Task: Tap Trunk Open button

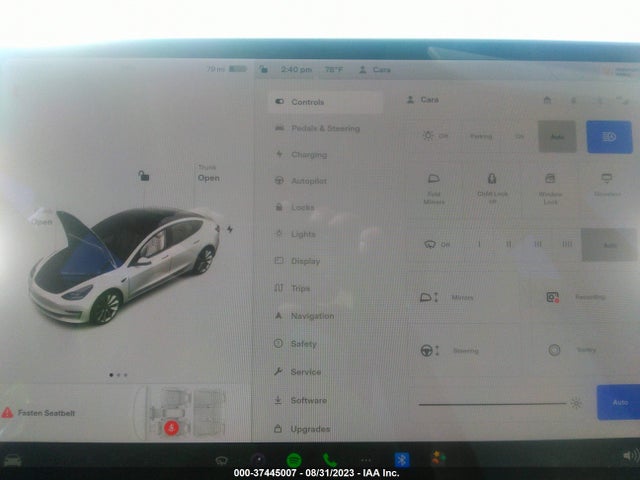Action: point(208,174)
